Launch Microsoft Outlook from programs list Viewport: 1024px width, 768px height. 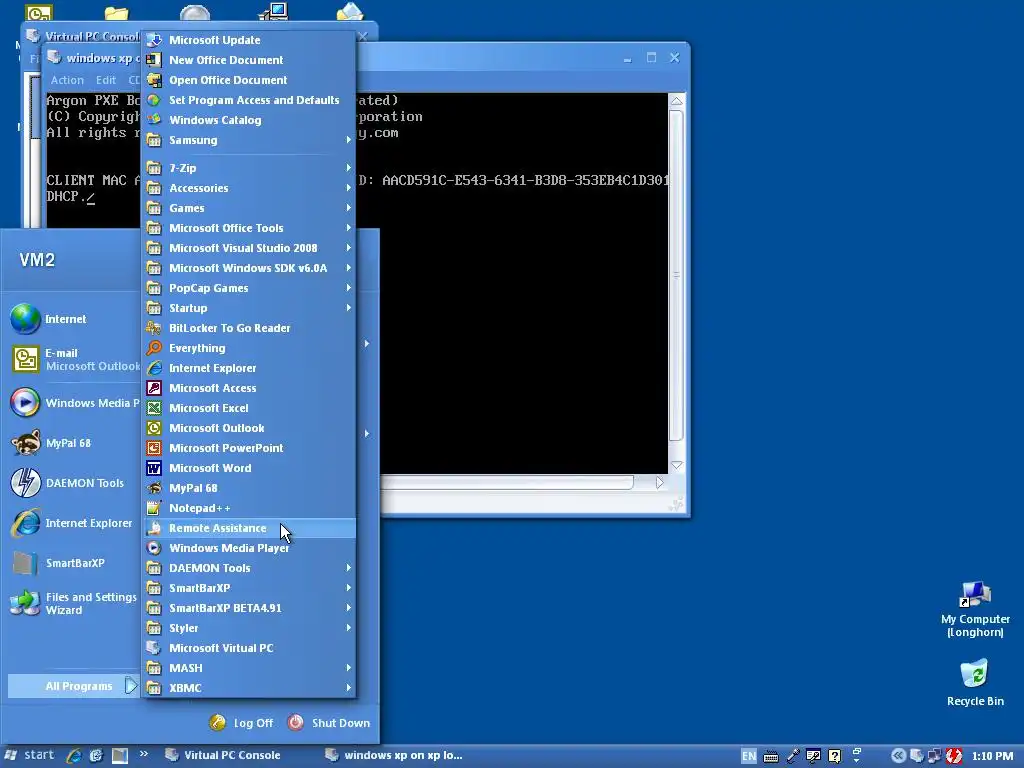[249, 428]
